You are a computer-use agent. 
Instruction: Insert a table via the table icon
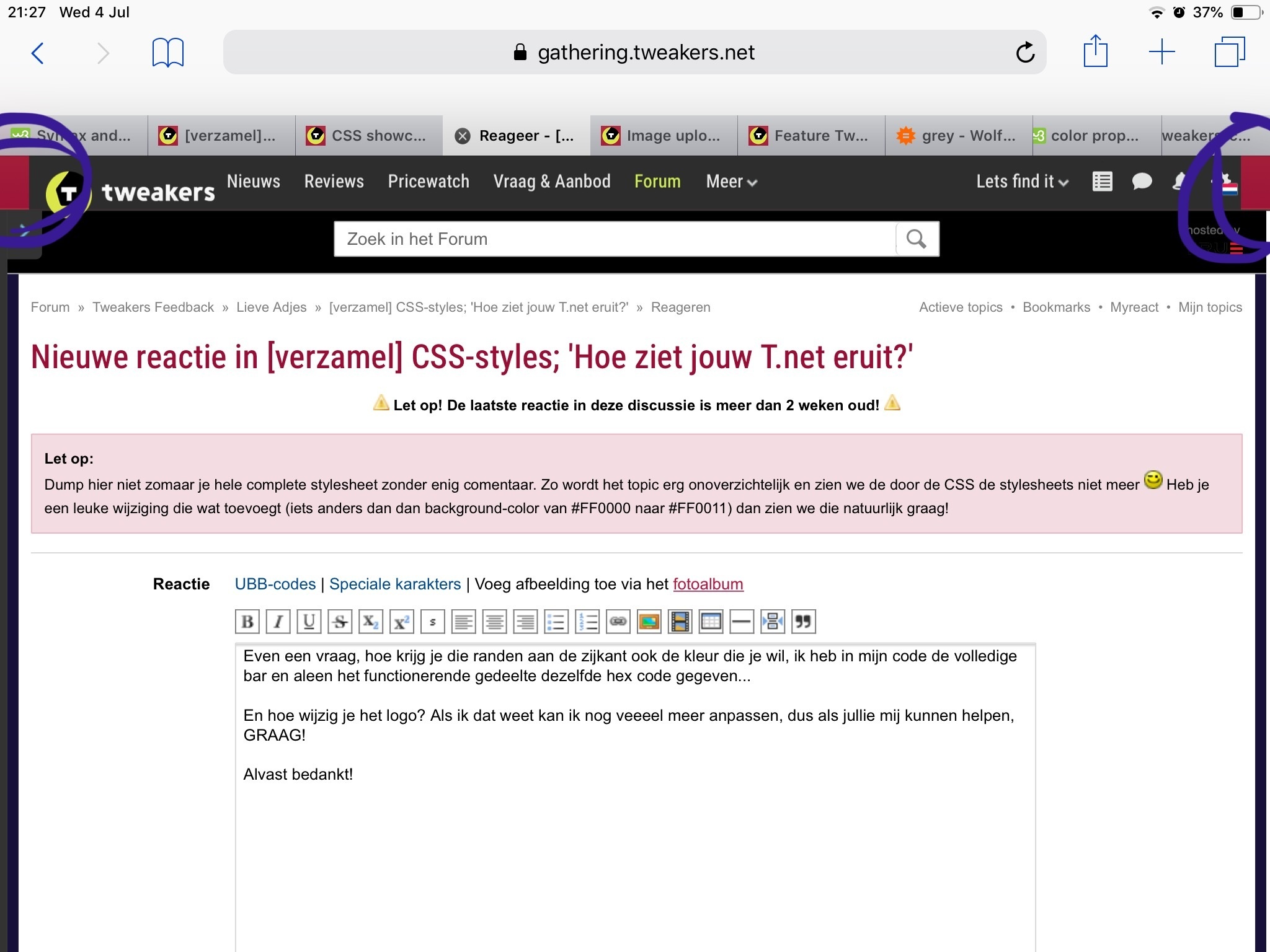tap(711, 622)
